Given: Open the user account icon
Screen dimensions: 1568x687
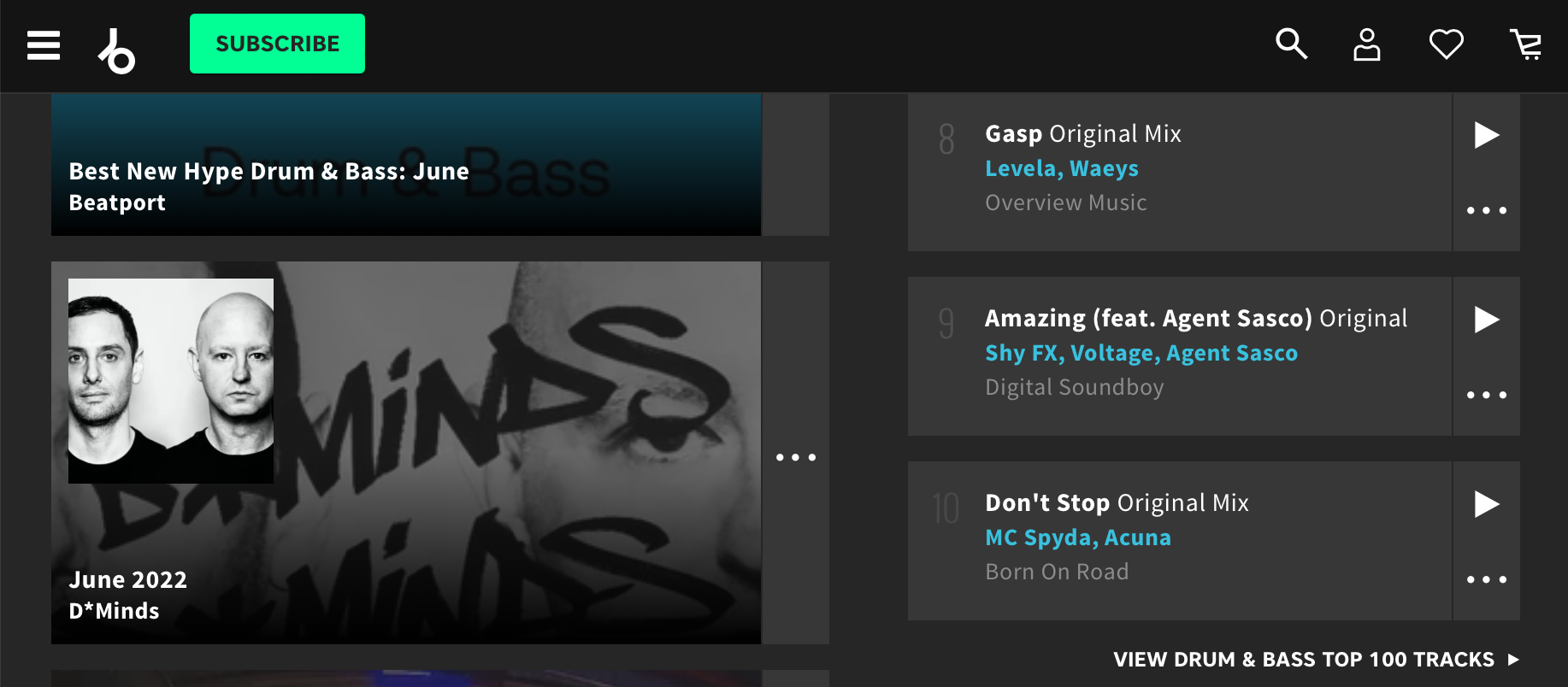Looking at the screenshot, I should pos(1367,44).
